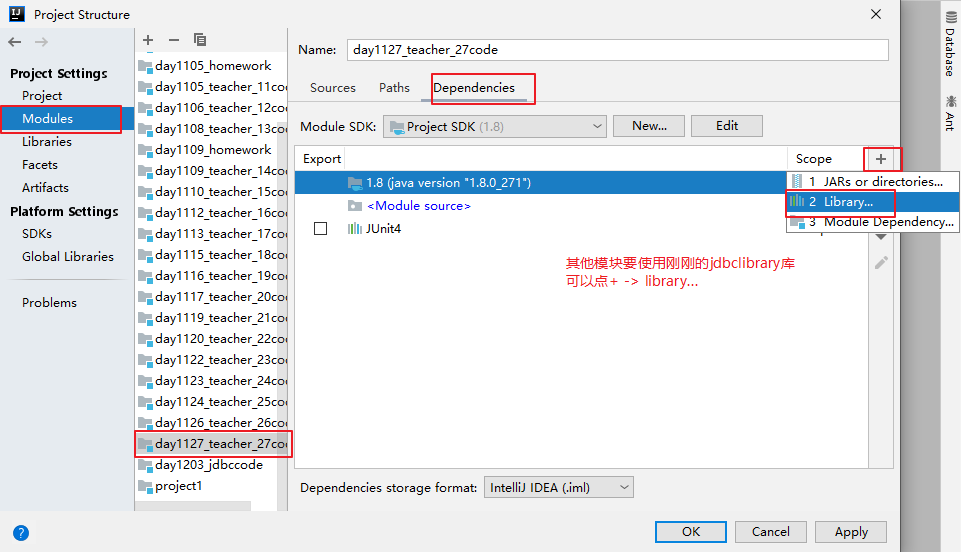Select the day1108_teacher_13code module
This screenshot has height=552, width=961.
tap(211, 129)
